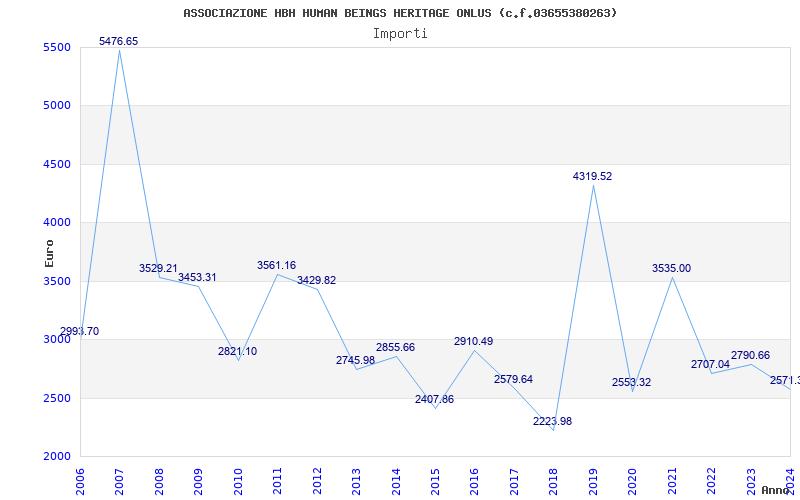Viewport: 800px width, 500px height.
Task: Select data value 2579.64
Action: point(513,379)
